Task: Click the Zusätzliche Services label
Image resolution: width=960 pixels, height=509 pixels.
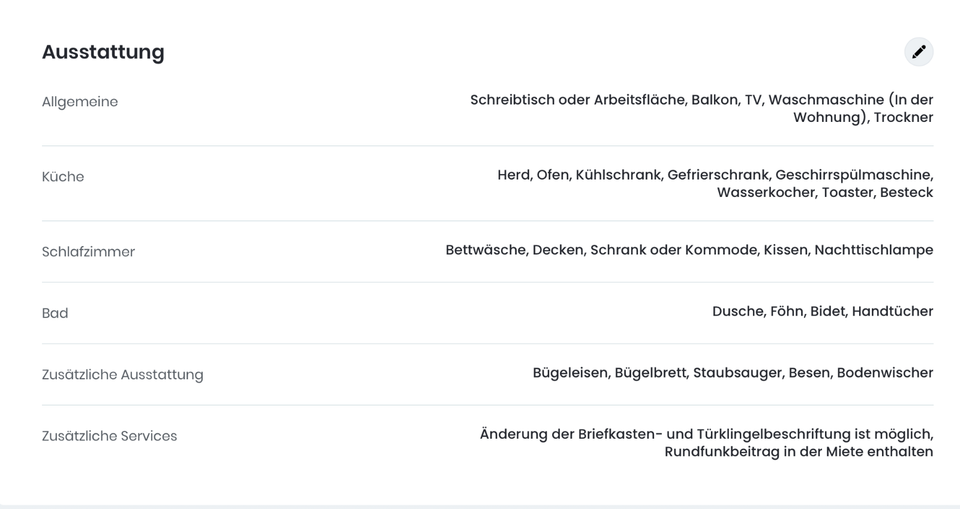Action: (x=110, y=436)
